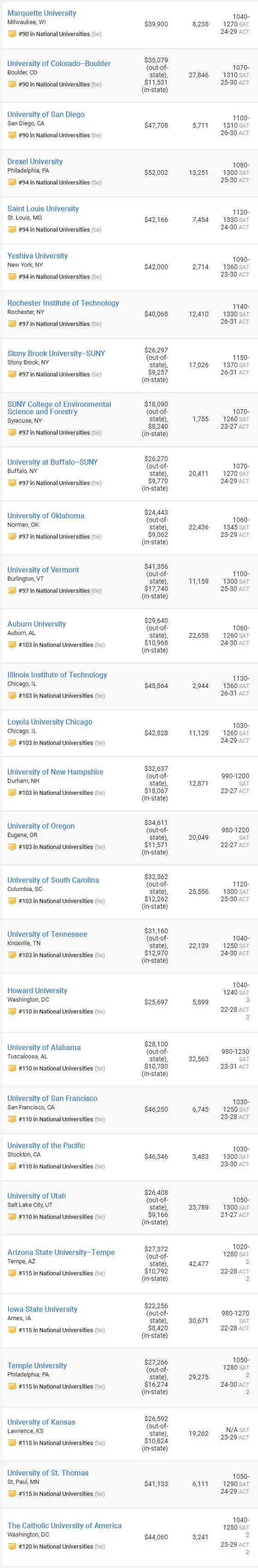Click the ranking badge for Illinois Institute of Technology
258x1568 pixels.
click(12, 695)
